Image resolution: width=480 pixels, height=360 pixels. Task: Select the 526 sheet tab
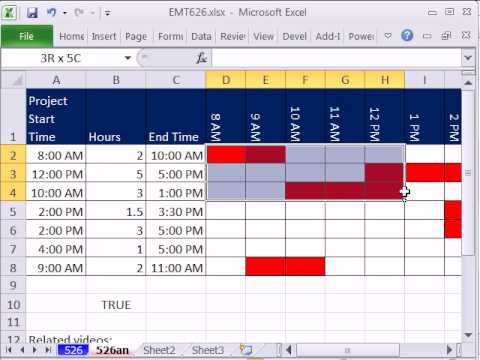point(73,350)
